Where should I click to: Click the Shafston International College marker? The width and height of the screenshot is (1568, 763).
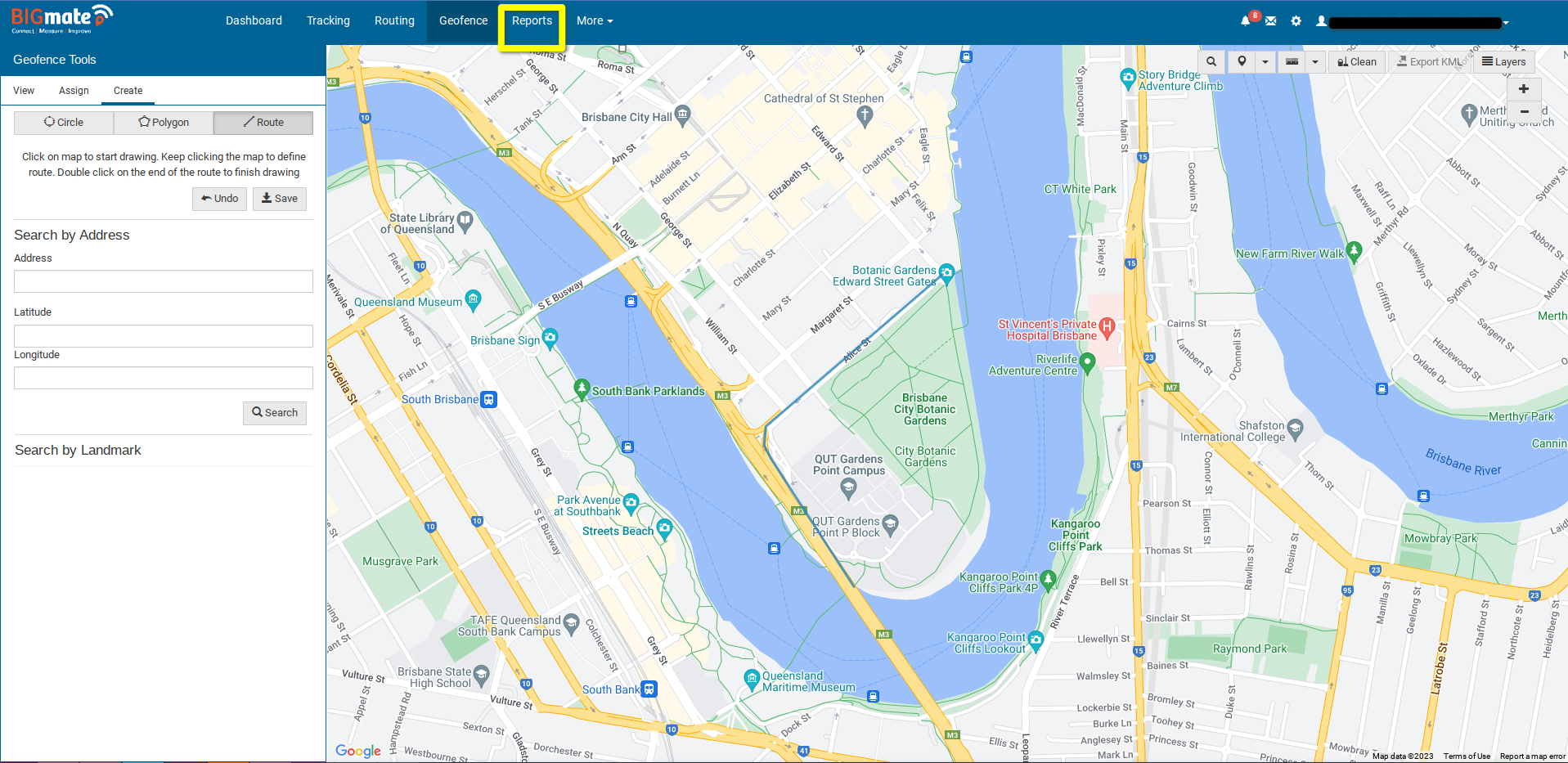1295,428
